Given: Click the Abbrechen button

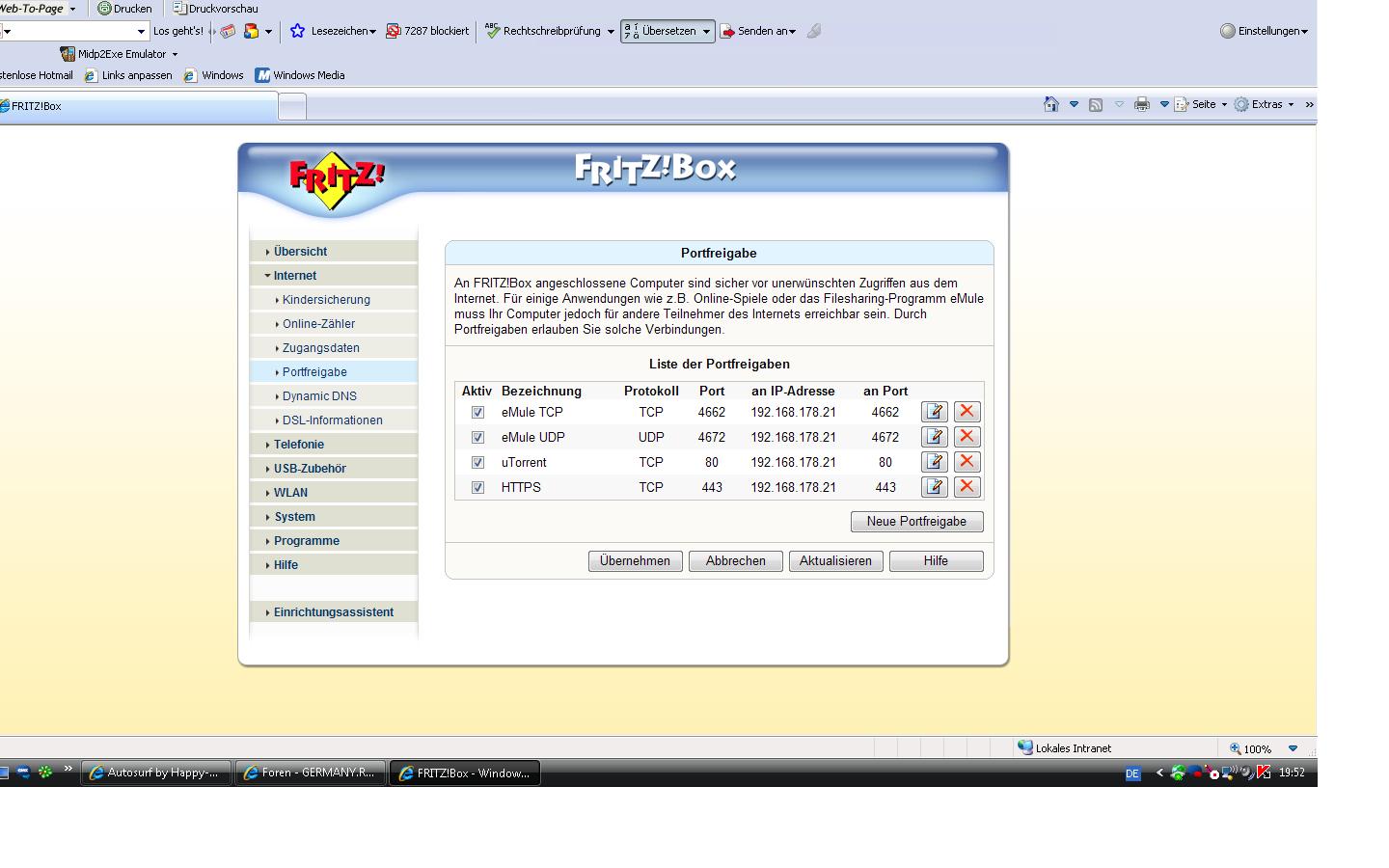Looking at the screenshot, I should pyautogui.click(x=735, y=560).
